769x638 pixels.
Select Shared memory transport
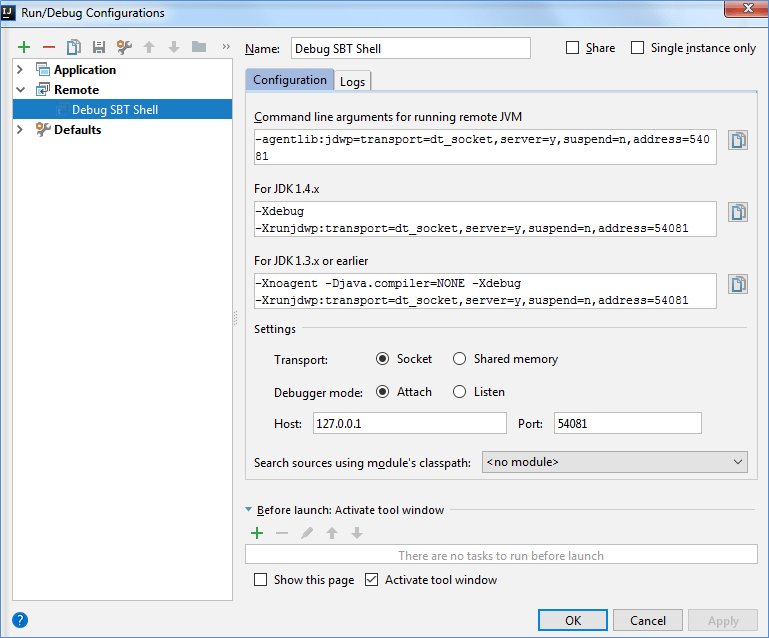(460, 359)
